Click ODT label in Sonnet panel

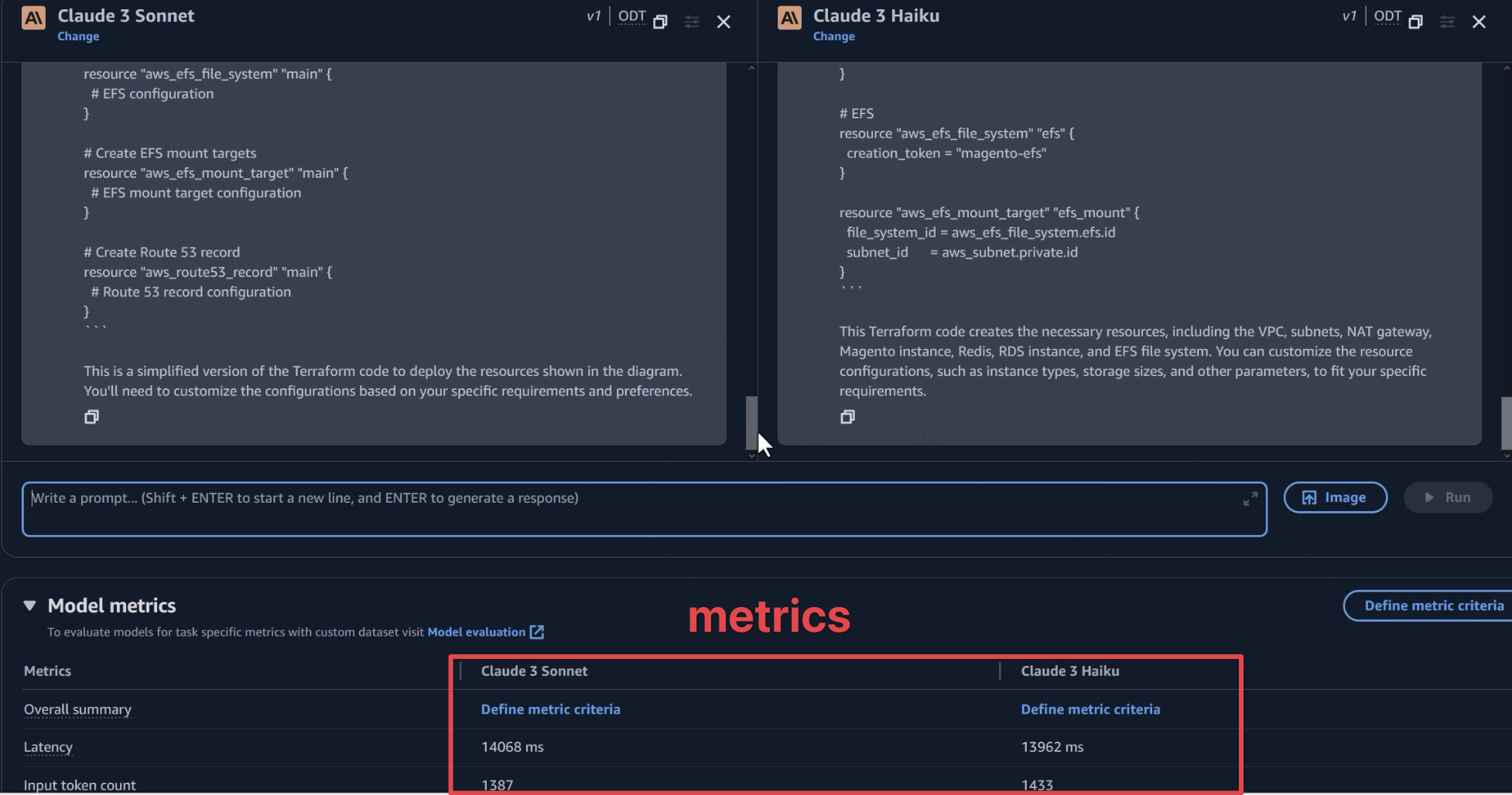click(x=631, y=16)
